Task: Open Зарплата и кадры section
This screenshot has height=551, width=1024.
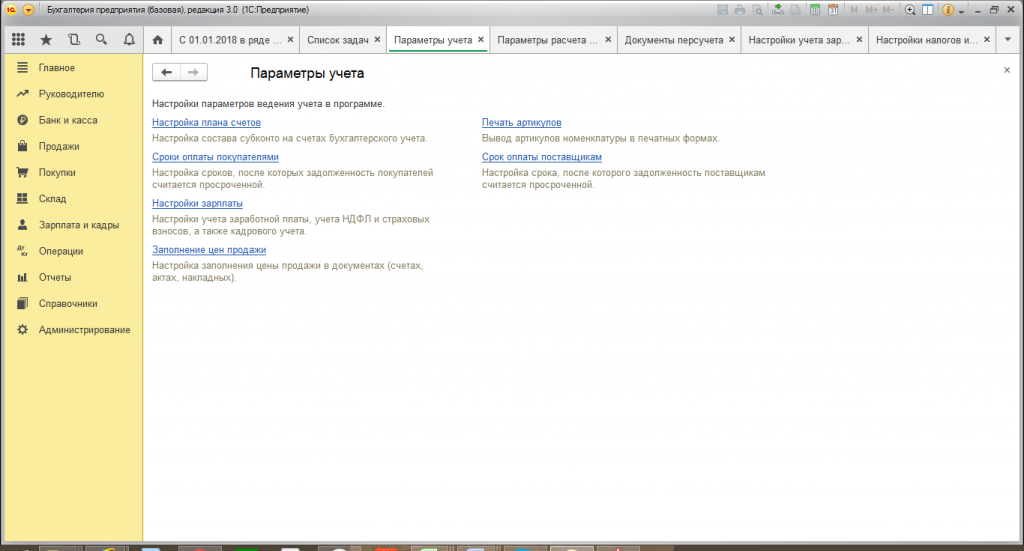Action: coord(79,225)
